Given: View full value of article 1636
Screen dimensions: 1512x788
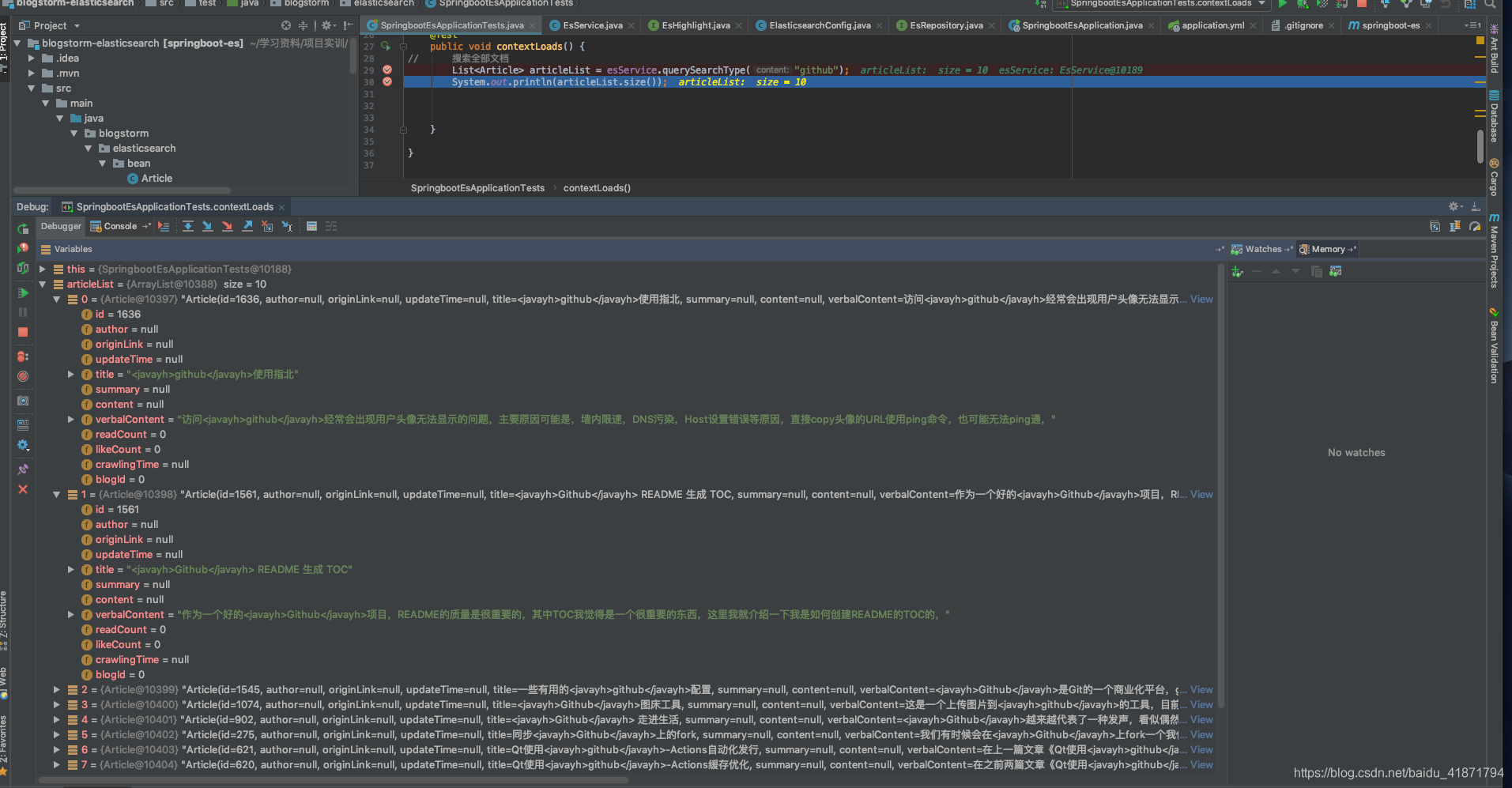Looking at the screenshot, I should pyautogui.click(x=1201, y=299).
